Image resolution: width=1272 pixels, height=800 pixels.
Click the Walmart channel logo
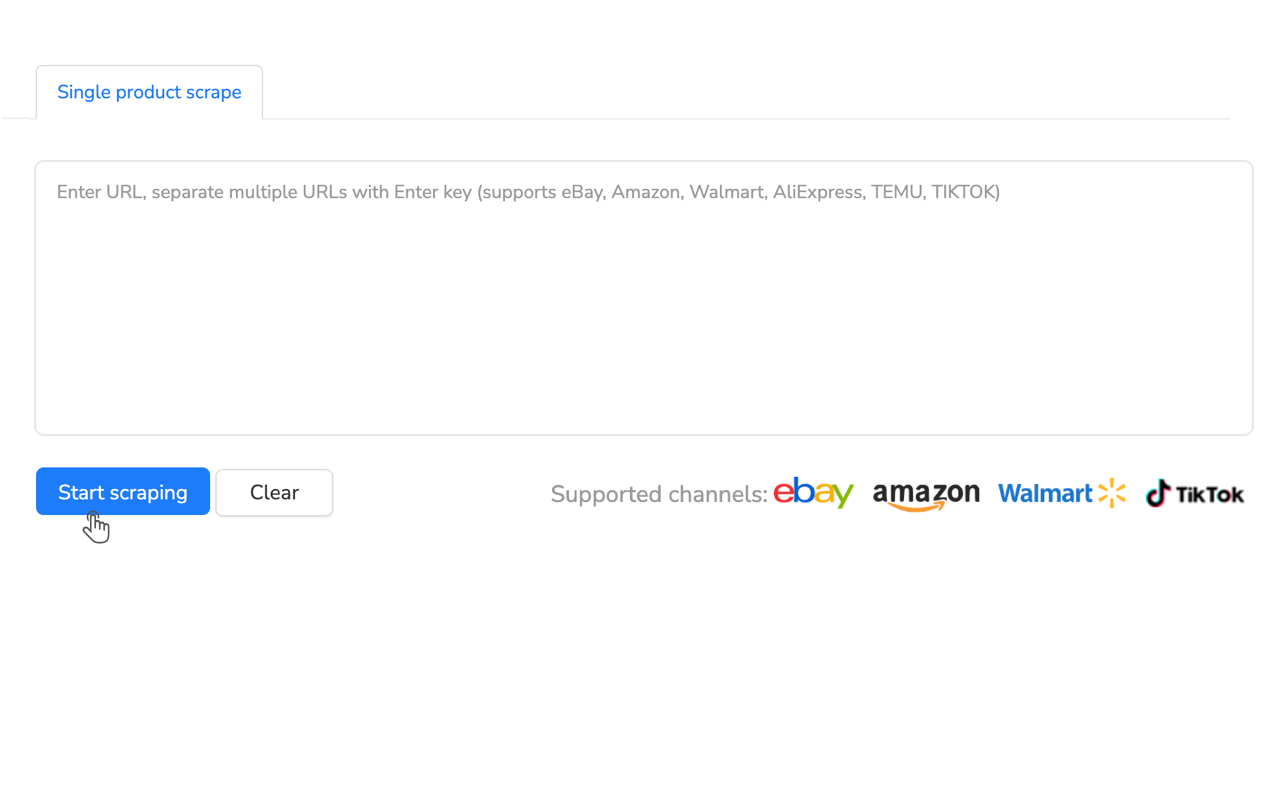click(1062, 493)
